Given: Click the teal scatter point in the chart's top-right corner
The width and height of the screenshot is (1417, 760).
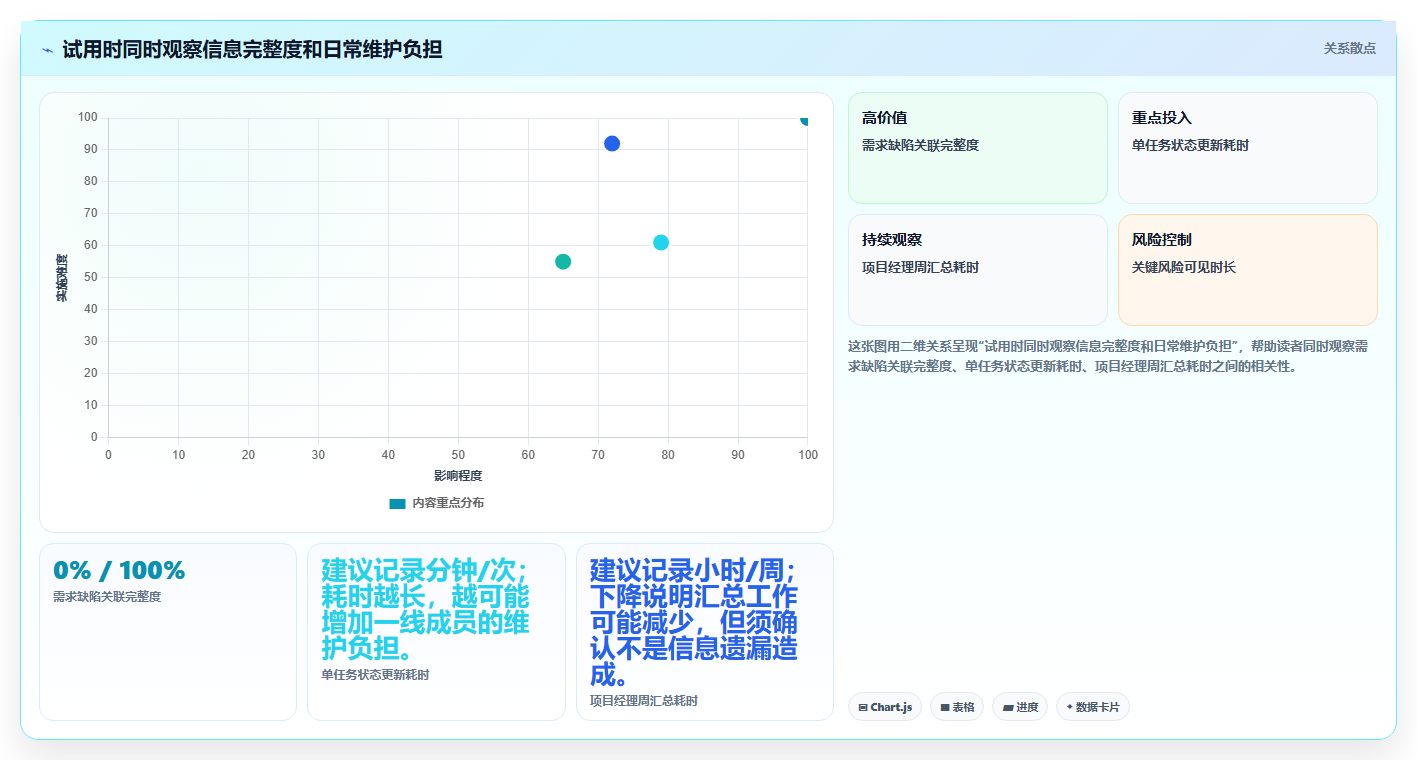Looking at the screenshot, I should 805,119.
